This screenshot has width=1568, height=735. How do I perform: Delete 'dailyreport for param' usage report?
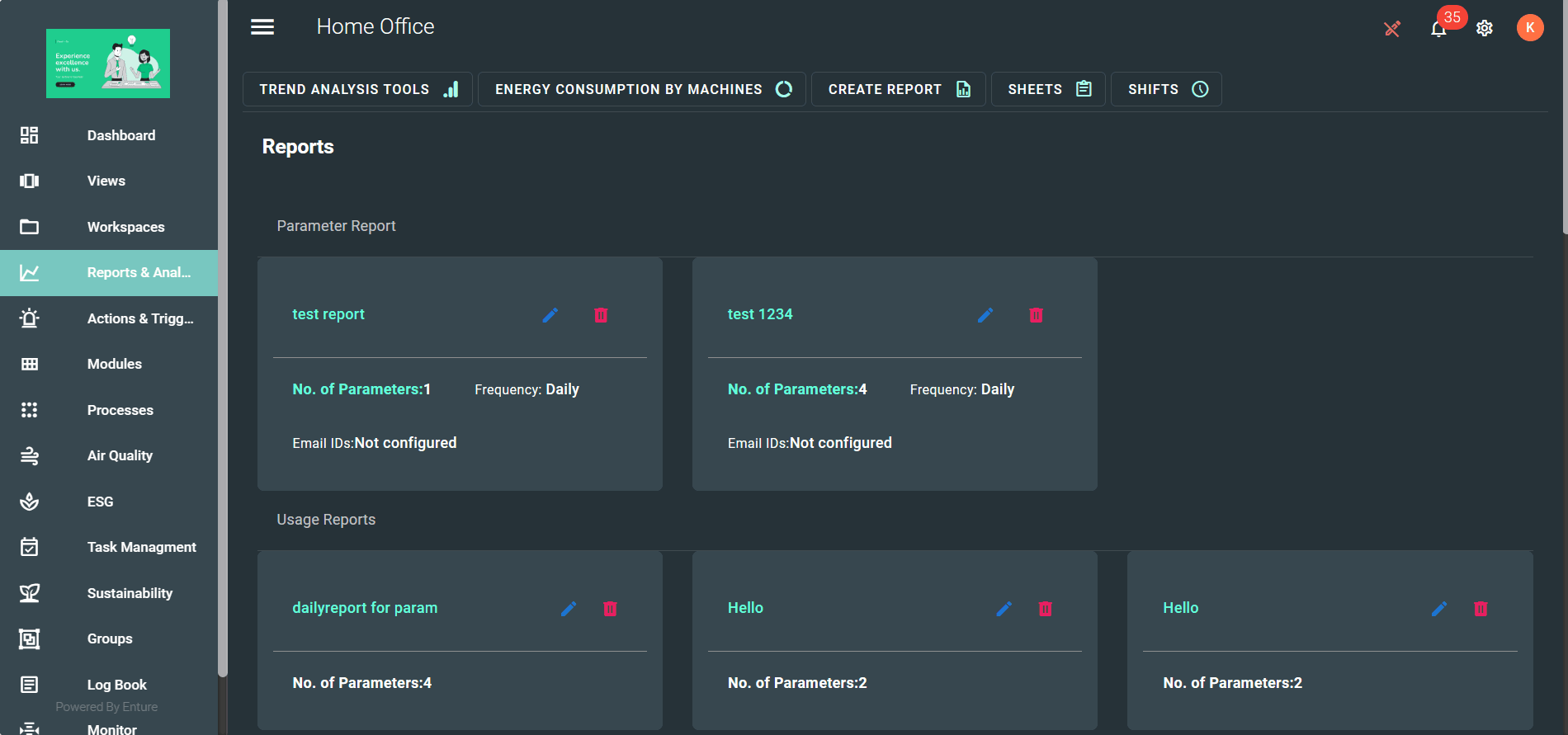pyautogui.click(x=610, y=609)
